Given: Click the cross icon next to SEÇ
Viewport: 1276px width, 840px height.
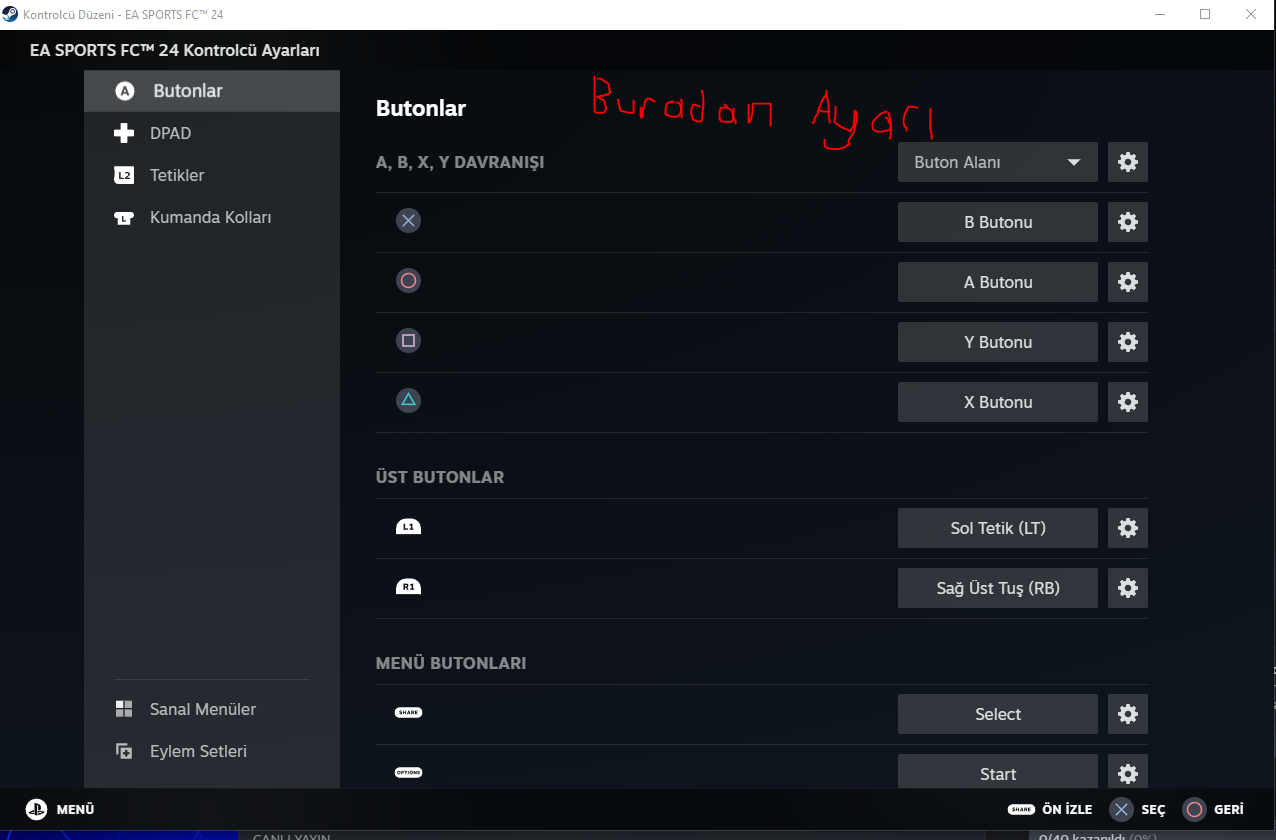Looking at the screenshot, I should click(1122, 810).
